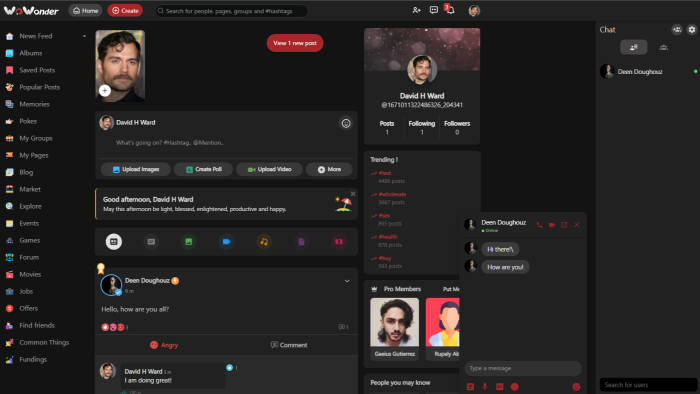Create group chat icon in Chat panel

[x=677, y=29]
